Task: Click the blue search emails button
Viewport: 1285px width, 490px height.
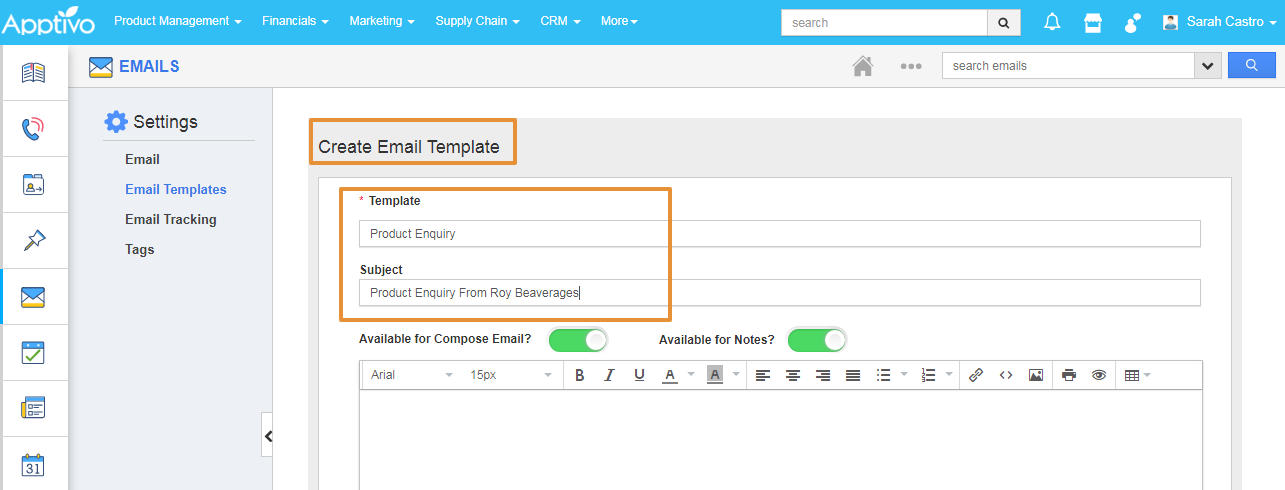Action: pyautogui.click(x=1251, y=66)
